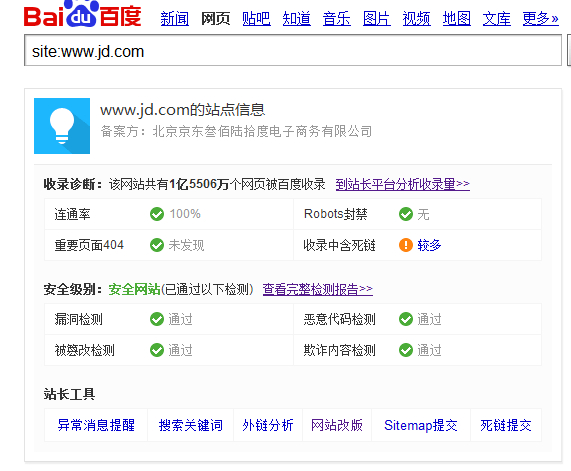Switch to 视频 tab
The height and width of the screenshot is (471, 571).
[417, 19]
